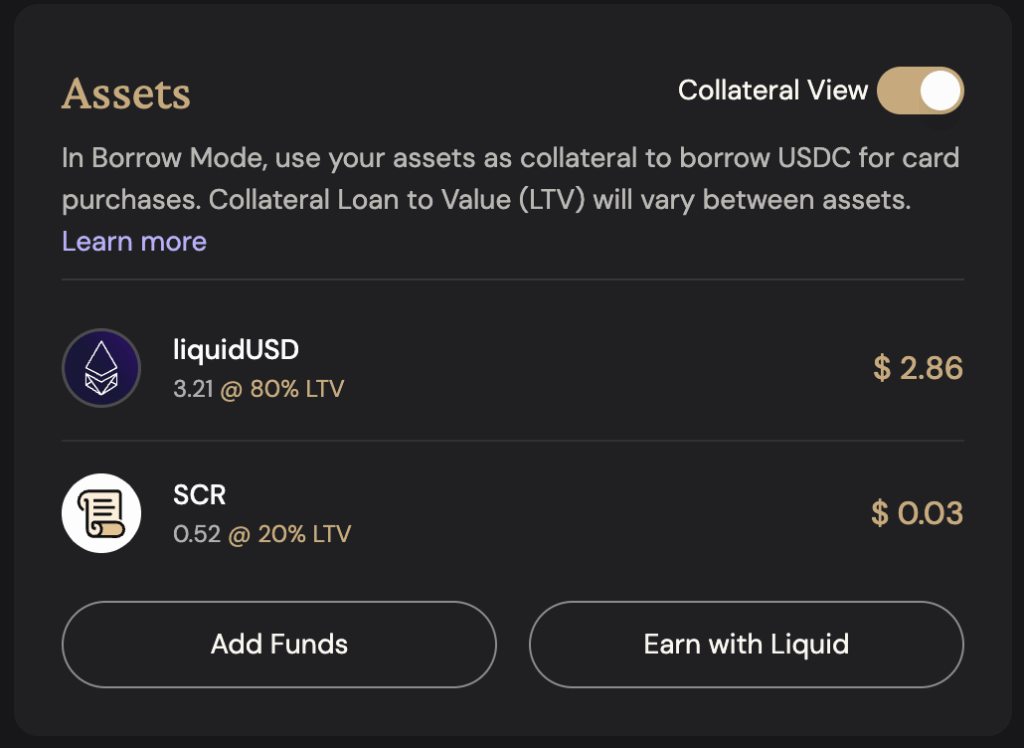Screen dimensions: 1024x748
Task: Click the 3.21 amount under liquidUSD
Action: (x=193, y=388)
